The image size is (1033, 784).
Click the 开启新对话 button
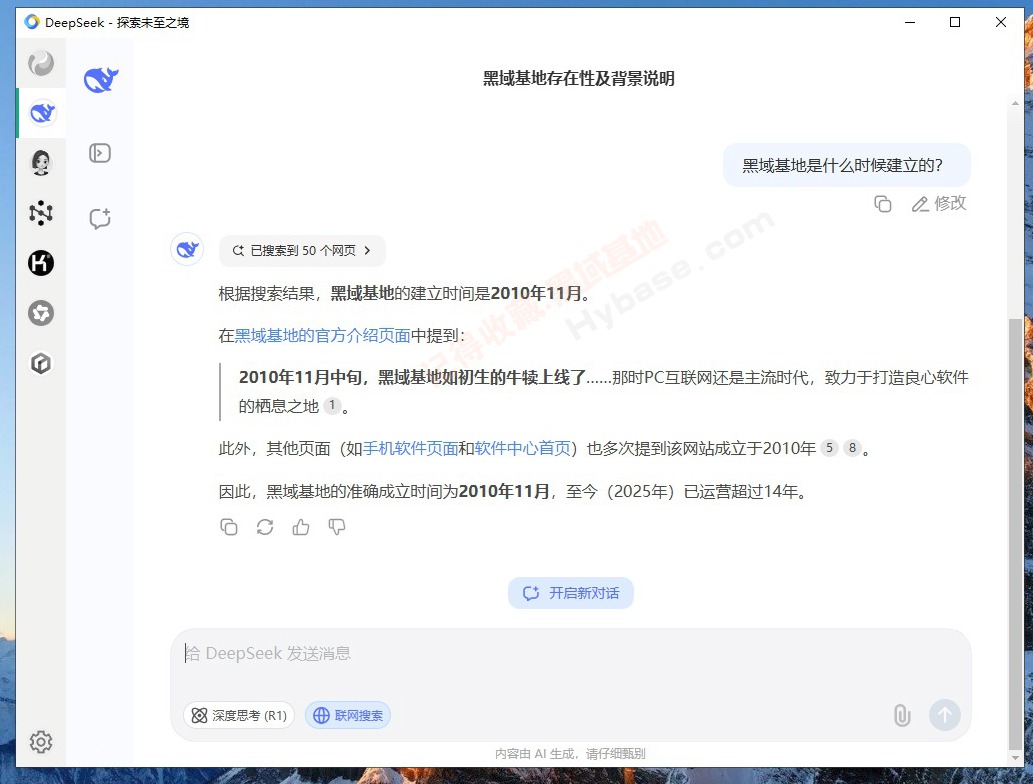[x=571, y=593]
